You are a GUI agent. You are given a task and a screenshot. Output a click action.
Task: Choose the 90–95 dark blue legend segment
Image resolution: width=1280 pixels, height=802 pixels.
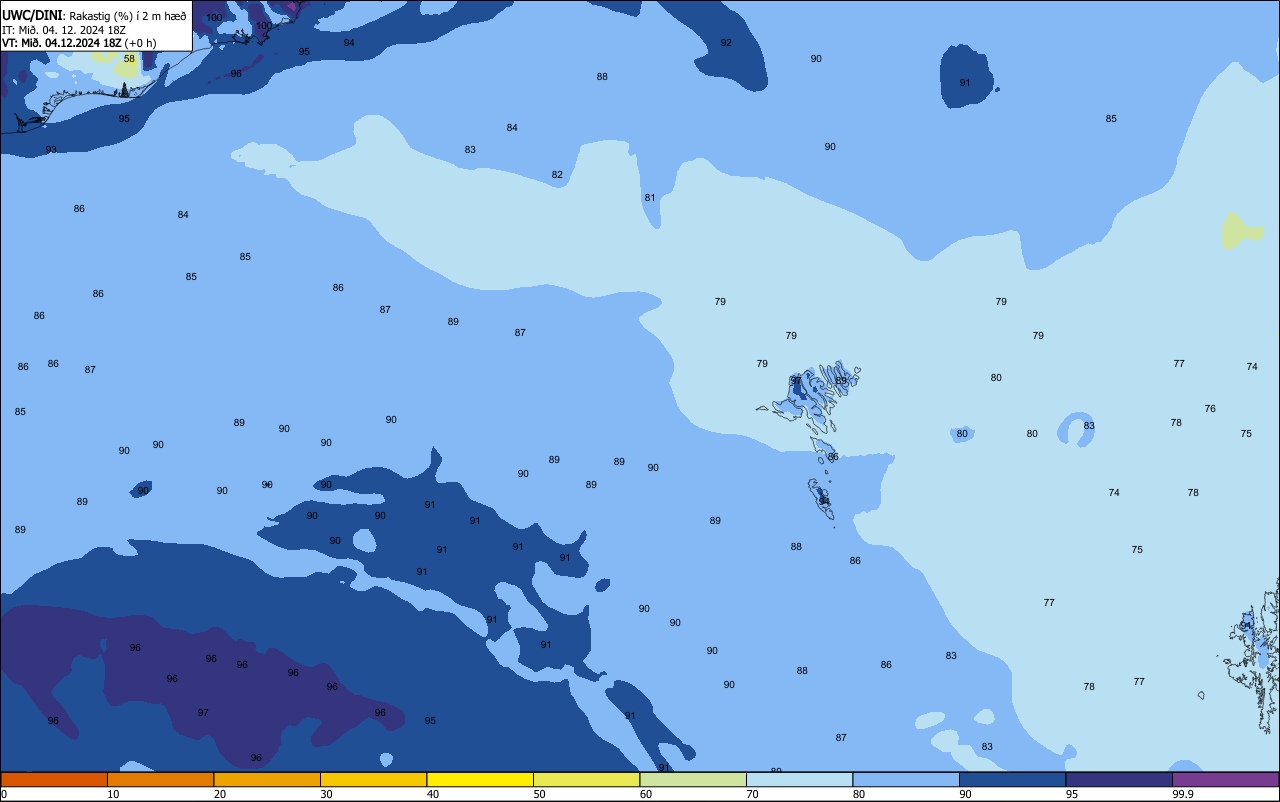click(1012, 779)
